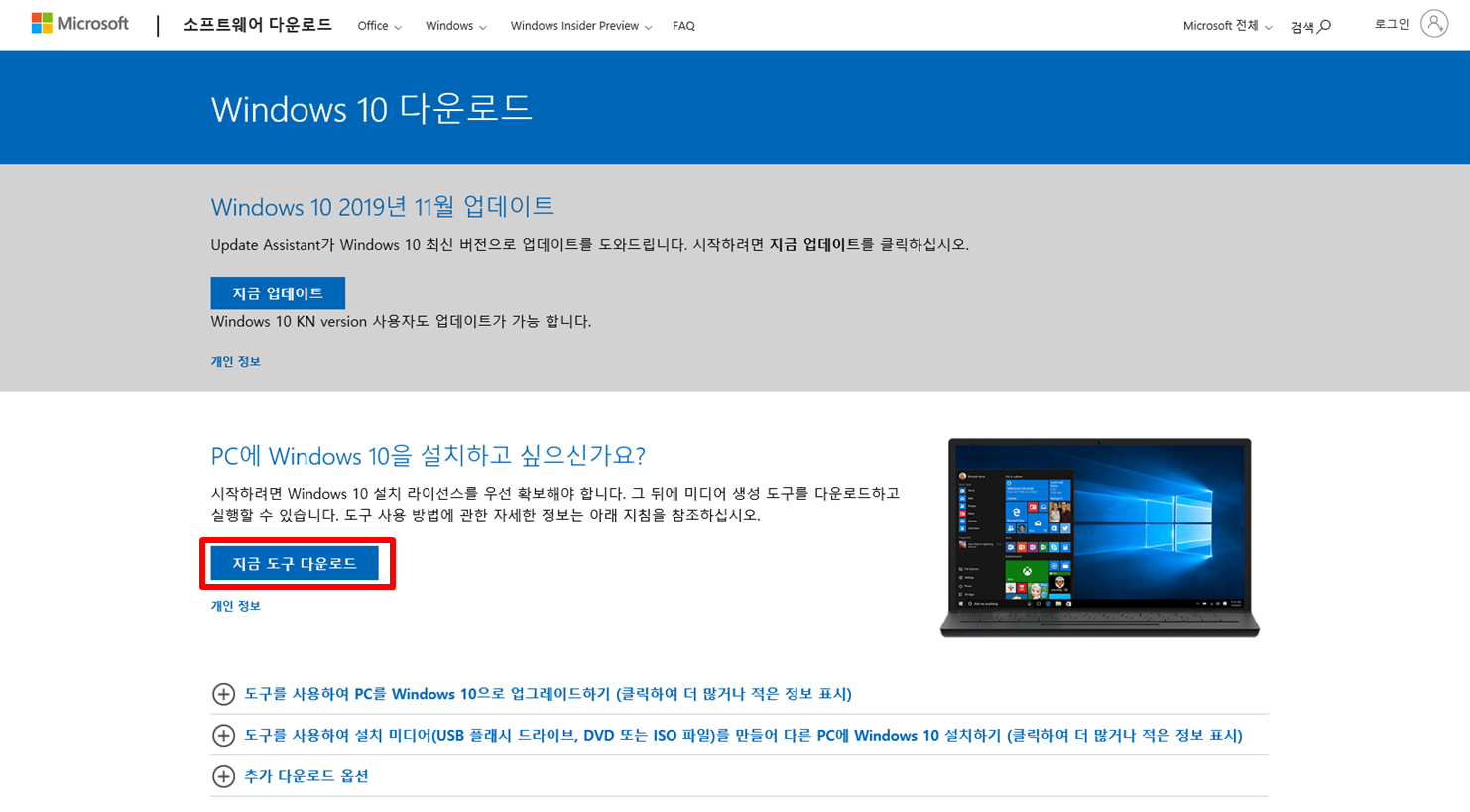Click the plus icon beside 설치 미디어 section
Screen dimensions: 1470x812
click(x=223, y=735)
